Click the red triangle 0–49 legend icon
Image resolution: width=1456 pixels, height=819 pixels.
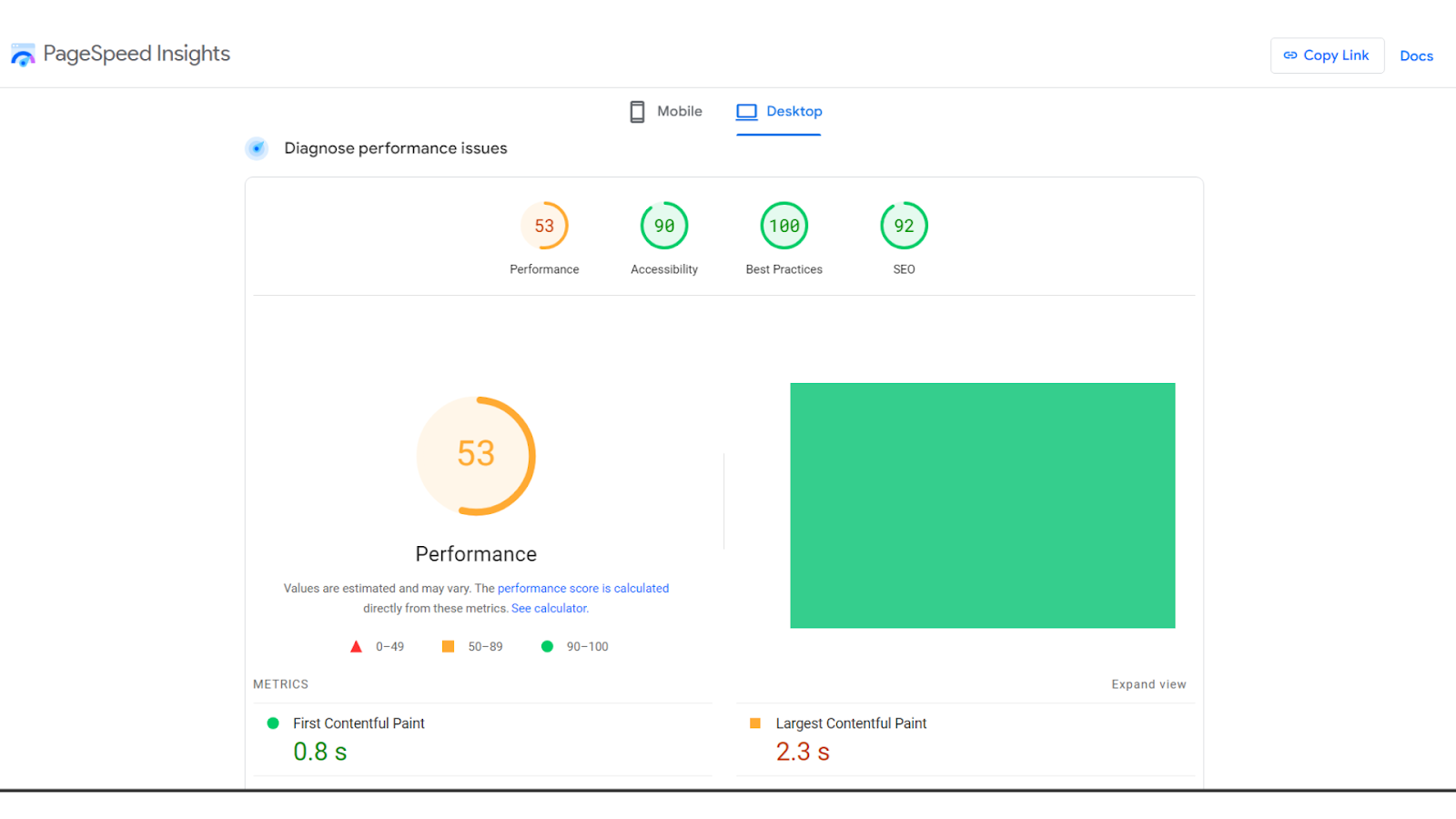point(356,647)
